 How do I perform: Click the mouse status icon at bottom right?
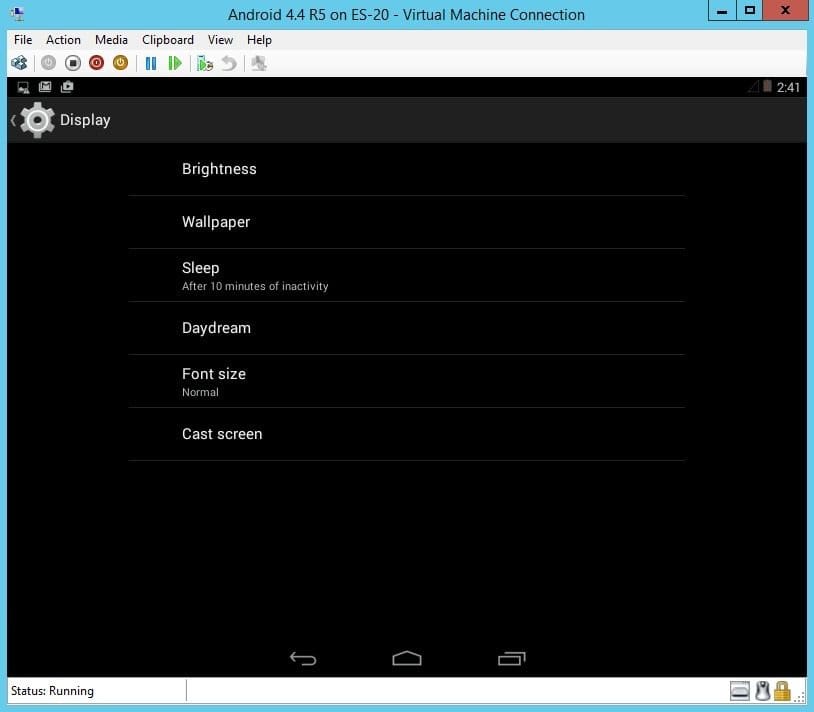pos(762,691)
